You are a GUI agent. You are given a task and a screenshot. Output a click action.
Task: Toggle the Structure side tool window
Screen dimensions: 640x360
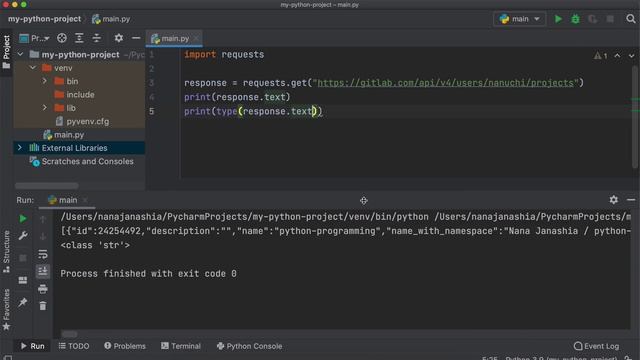[6, 252]
